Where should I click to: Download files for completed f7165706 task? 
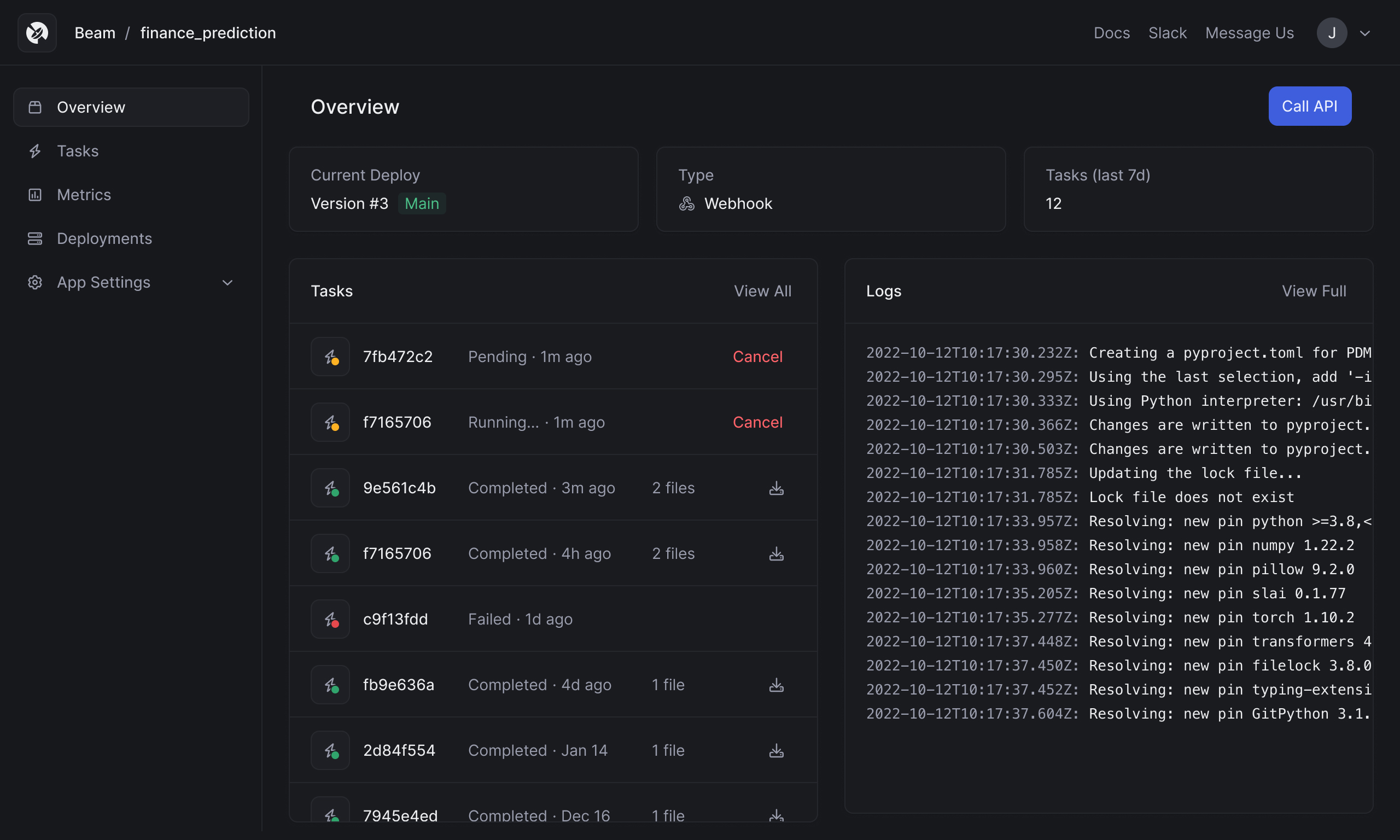[777, 553]
